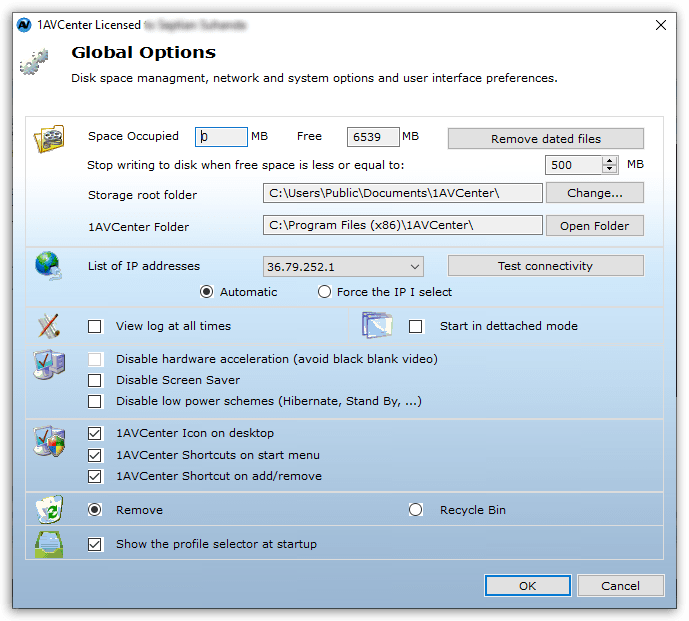Screen dimensions: 689x621
Task: Click the Storage root folder path field
Action: (403, 193)
